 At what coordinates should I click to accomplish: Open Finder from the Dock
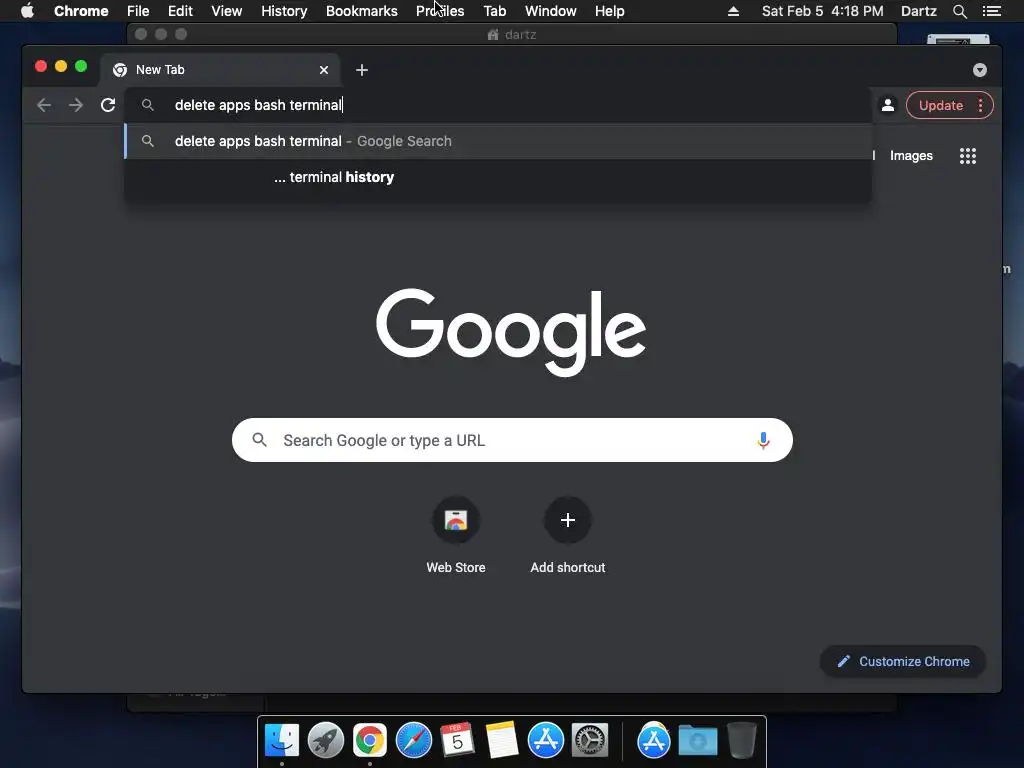tap(281, 741)
